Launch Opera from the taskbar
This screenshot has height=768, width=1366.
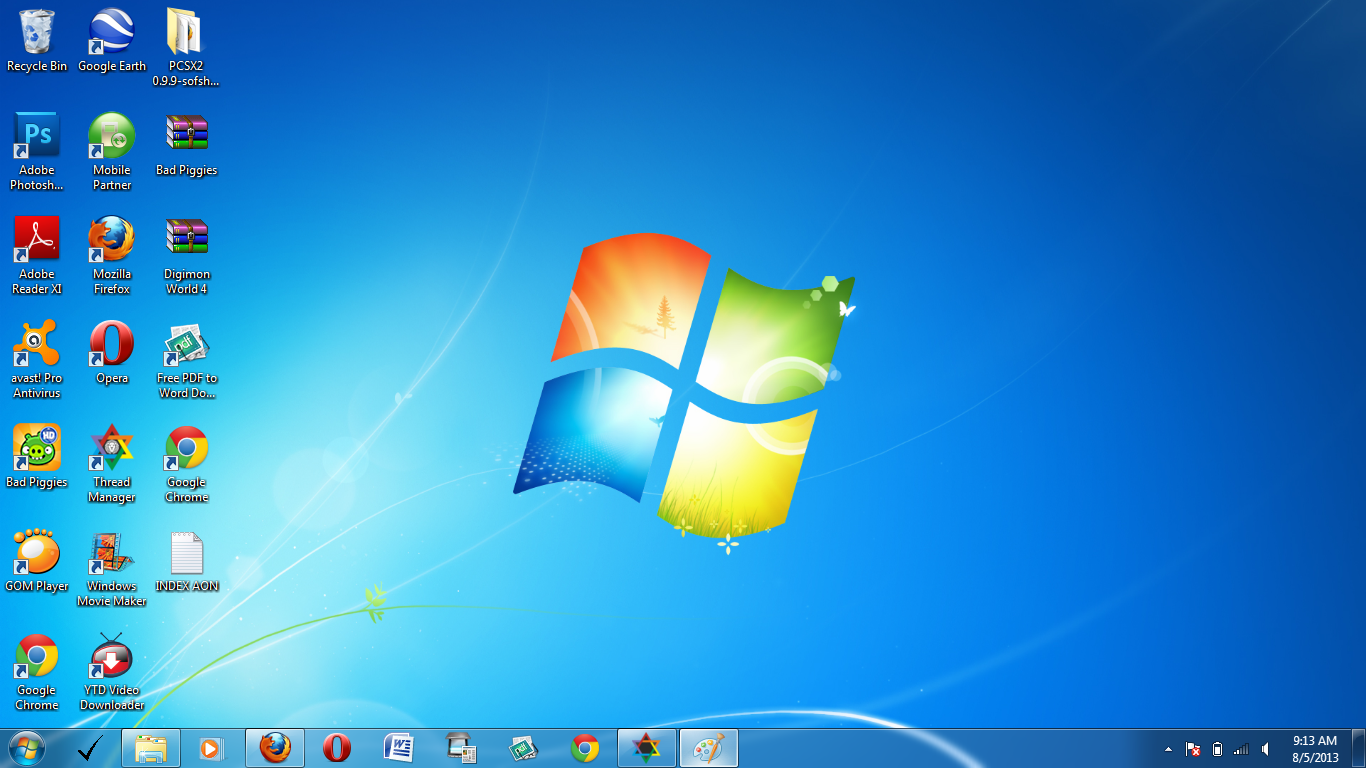pyautogui.click(x=337, y=747)
